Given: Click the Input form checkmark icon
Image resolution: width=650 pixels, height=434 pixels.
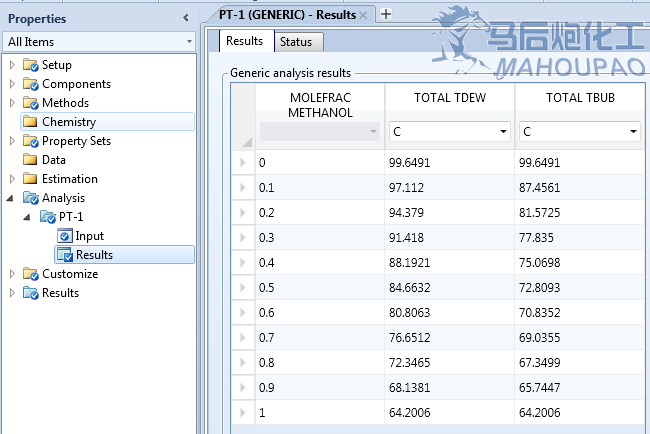Looking at the screenshot, I should tap(66, 236).
